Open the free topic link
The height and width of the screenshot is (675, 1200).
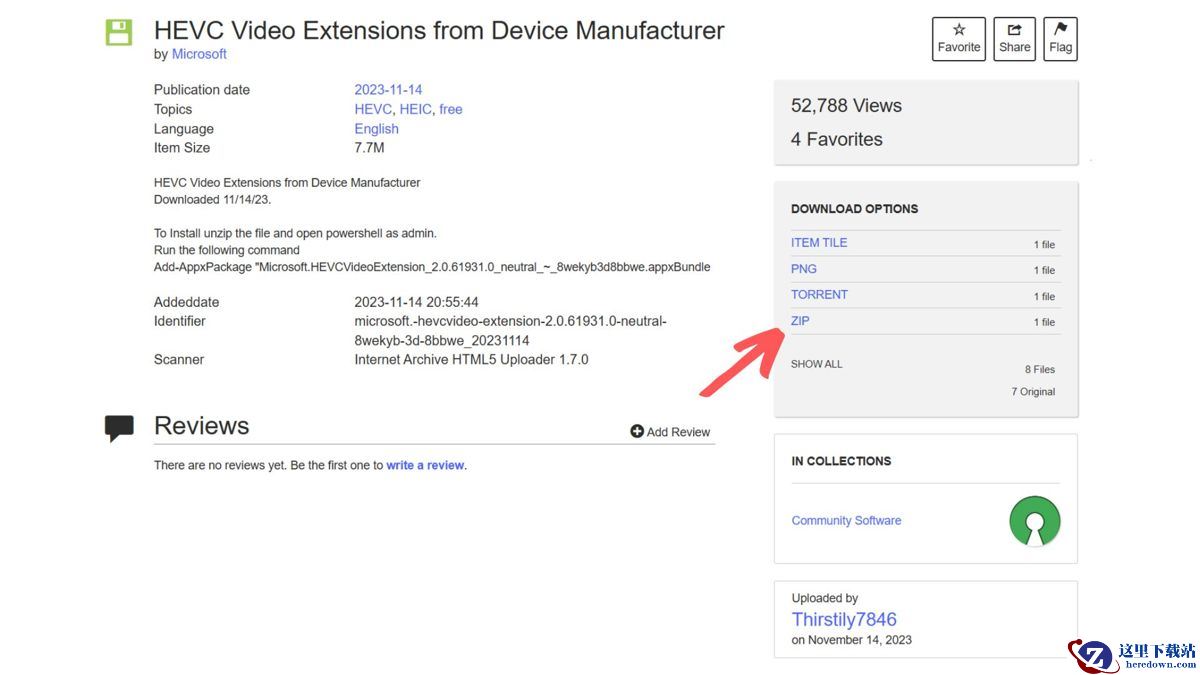(x=451, y=109)
